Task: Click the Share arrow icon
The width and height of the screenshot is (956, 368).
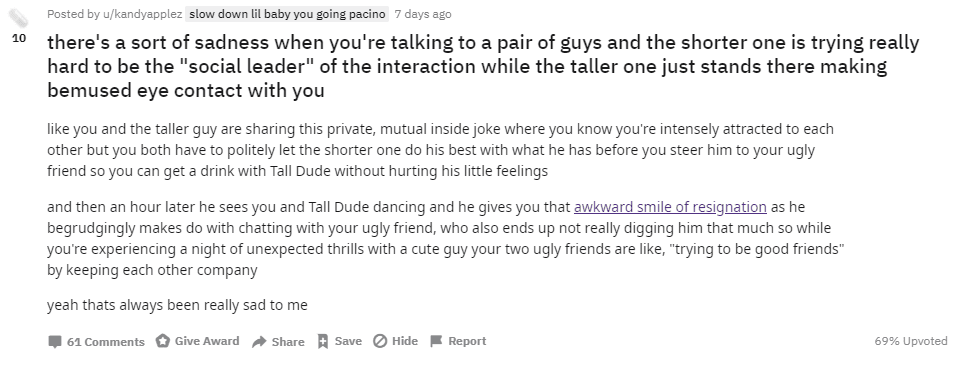Action: coord(259,342)
